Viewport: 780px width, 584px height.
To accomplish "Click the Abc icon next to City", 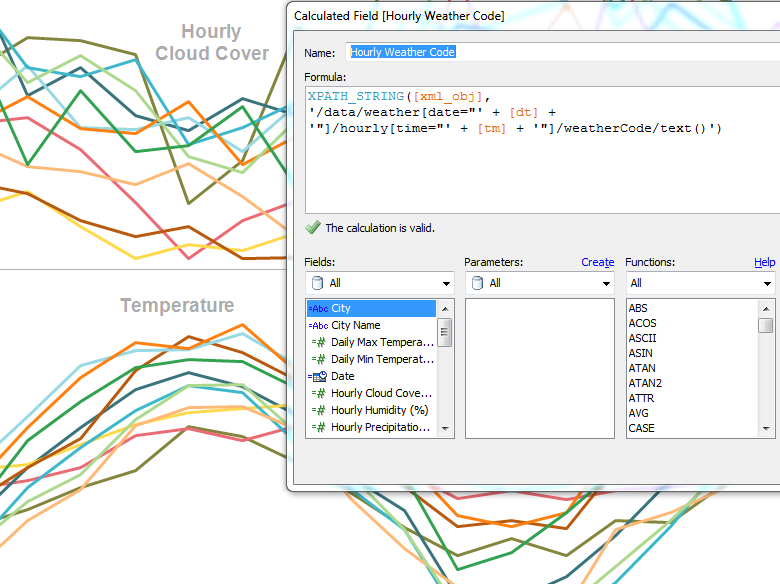I will tap(318, 308).
